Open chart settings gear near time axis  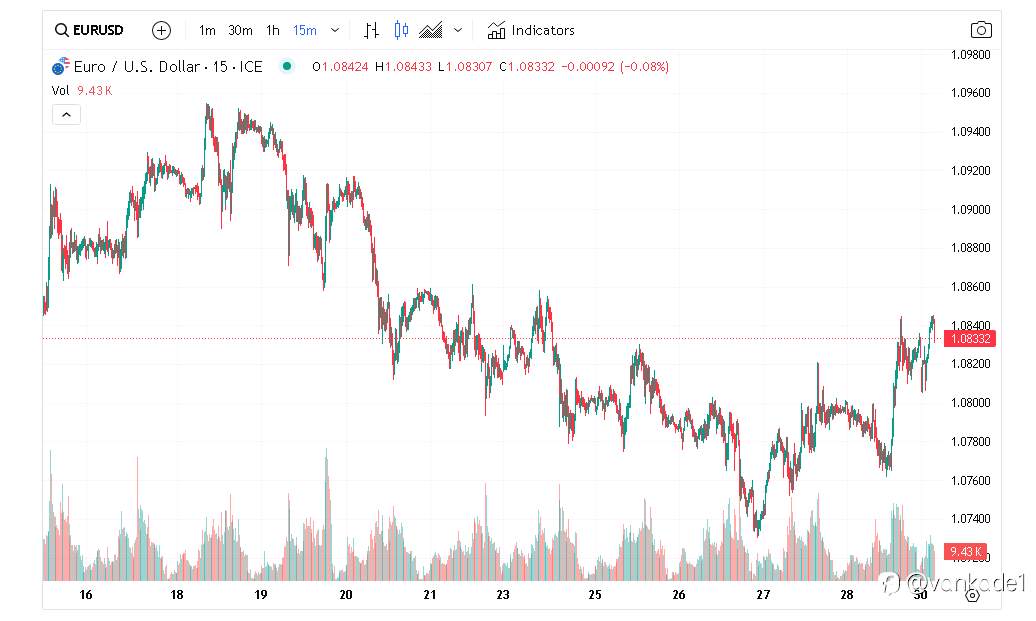tap(973, 595)
